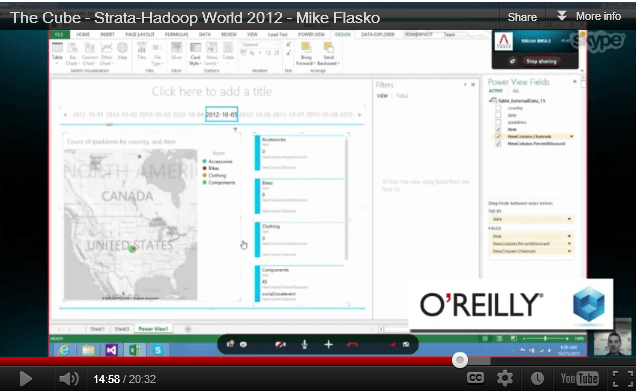Image resolution: width=636 pixels, height=391 pixels.
Task: Open More info panel
Action: [x=589, y=16]
